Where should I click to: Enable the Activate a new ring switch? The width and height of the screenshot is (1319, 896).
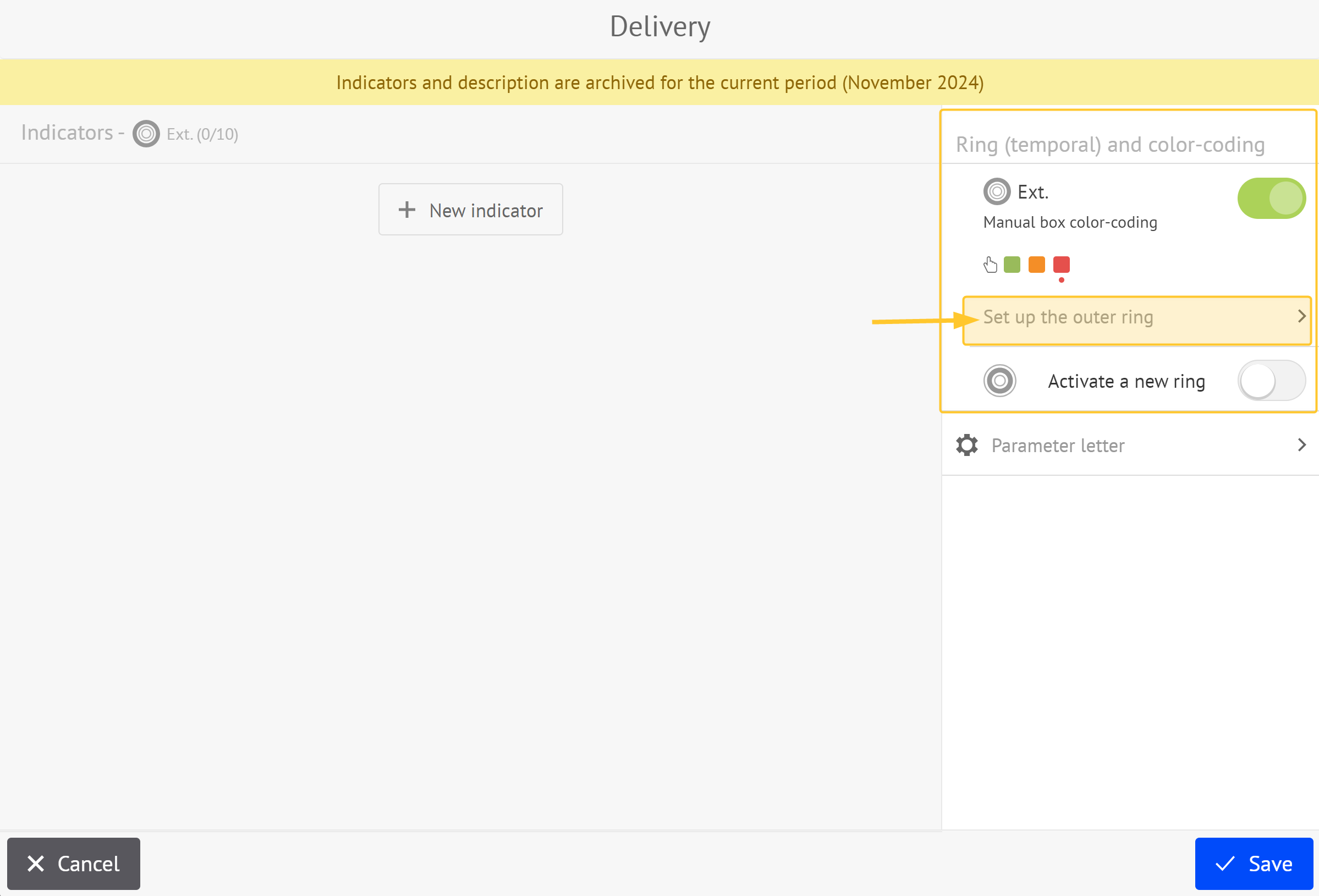(x=1271, y=381)
